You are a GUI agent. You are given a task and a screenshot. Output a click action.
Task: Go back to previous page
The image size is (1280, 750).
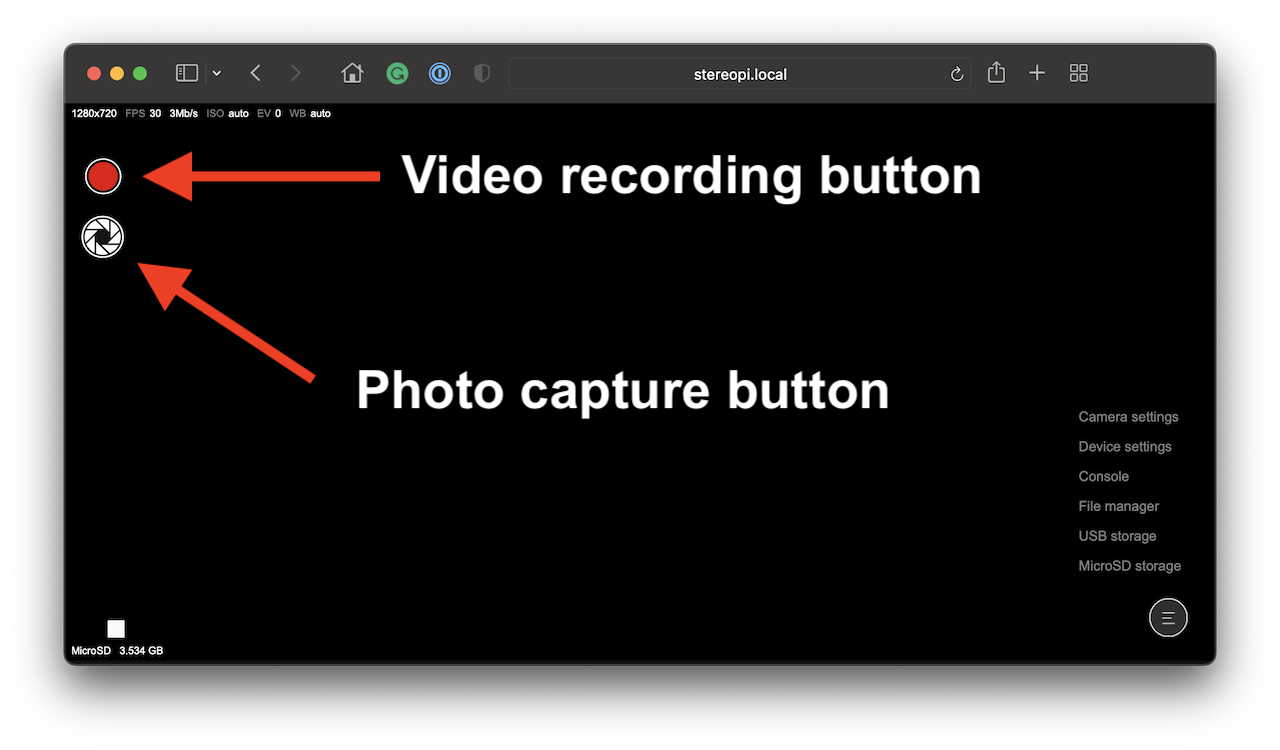tap(256, 73)
